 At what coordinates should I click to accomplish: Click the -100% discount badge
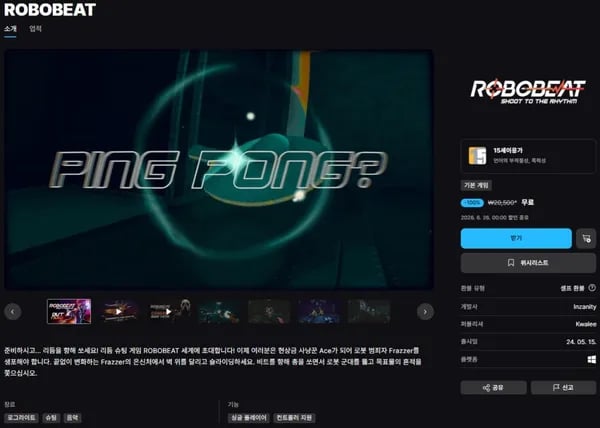click(472, 203)
